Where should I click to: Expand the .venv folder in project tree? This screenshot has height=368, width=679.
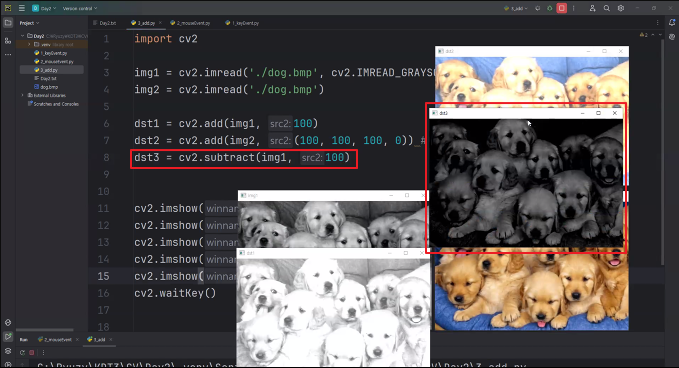29,44
